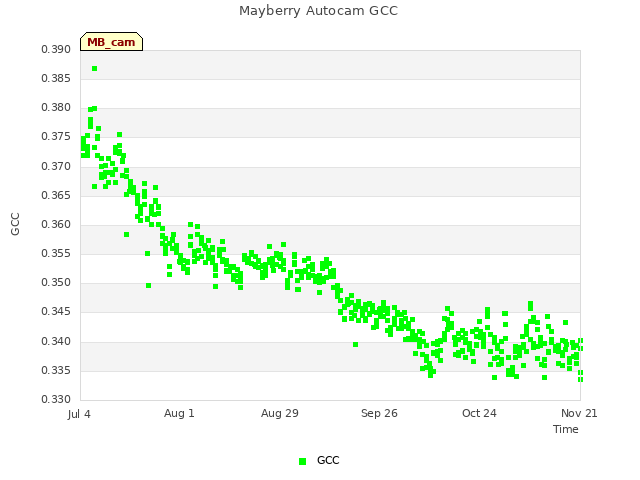The image size is (640, 480).
Task: Click the 0.365 y-axis value
Action: coord(56,196)
